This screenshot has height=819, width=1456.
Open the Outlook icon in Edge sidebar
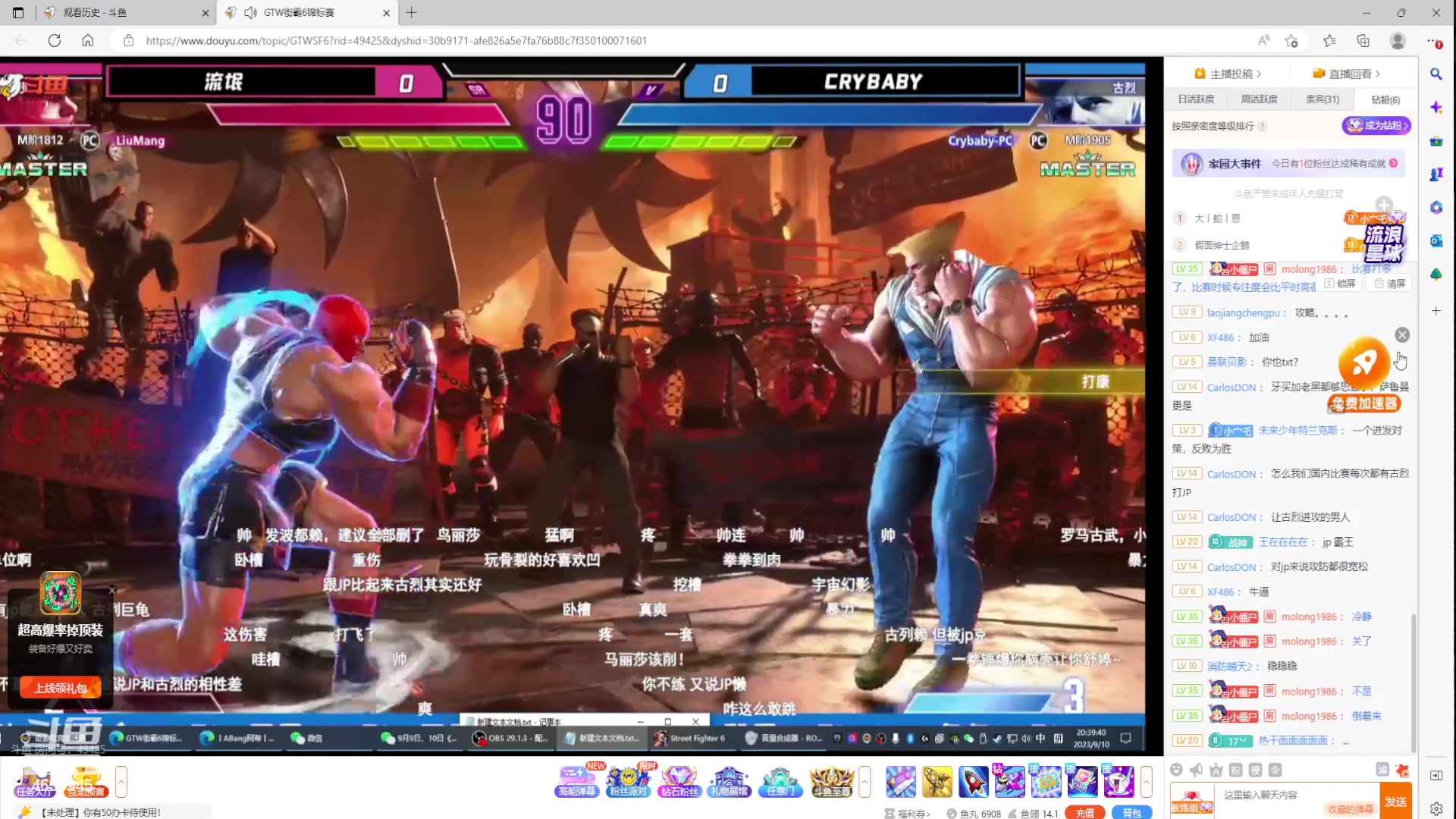coord(1436,241)
